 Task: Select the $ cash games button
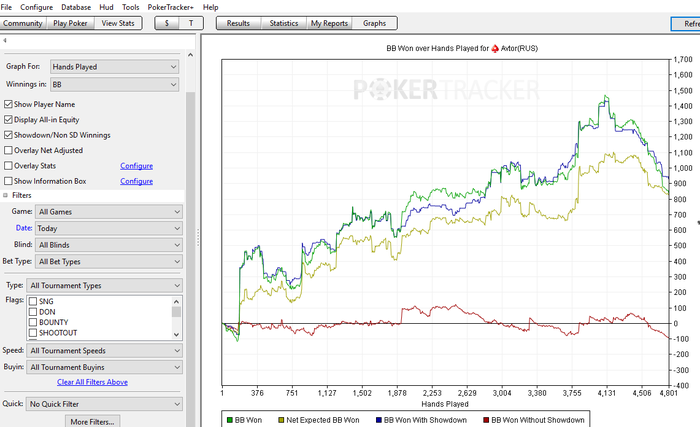[x=167, y=23]
